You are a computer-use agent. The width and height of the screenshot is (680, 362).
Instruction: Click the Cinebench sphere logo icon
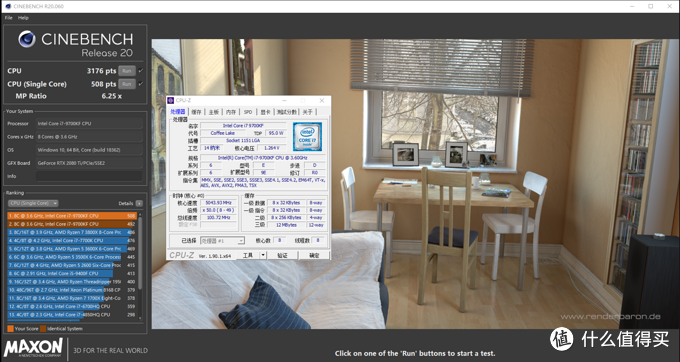click(27, 39)
